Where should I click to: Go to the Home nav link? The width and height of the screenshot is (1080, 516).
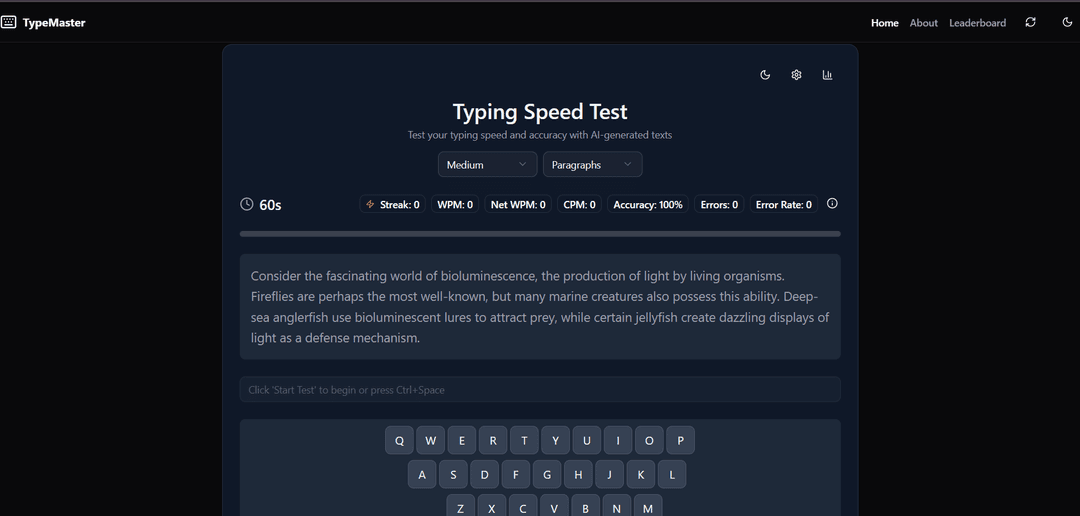[x=884, y=23]
